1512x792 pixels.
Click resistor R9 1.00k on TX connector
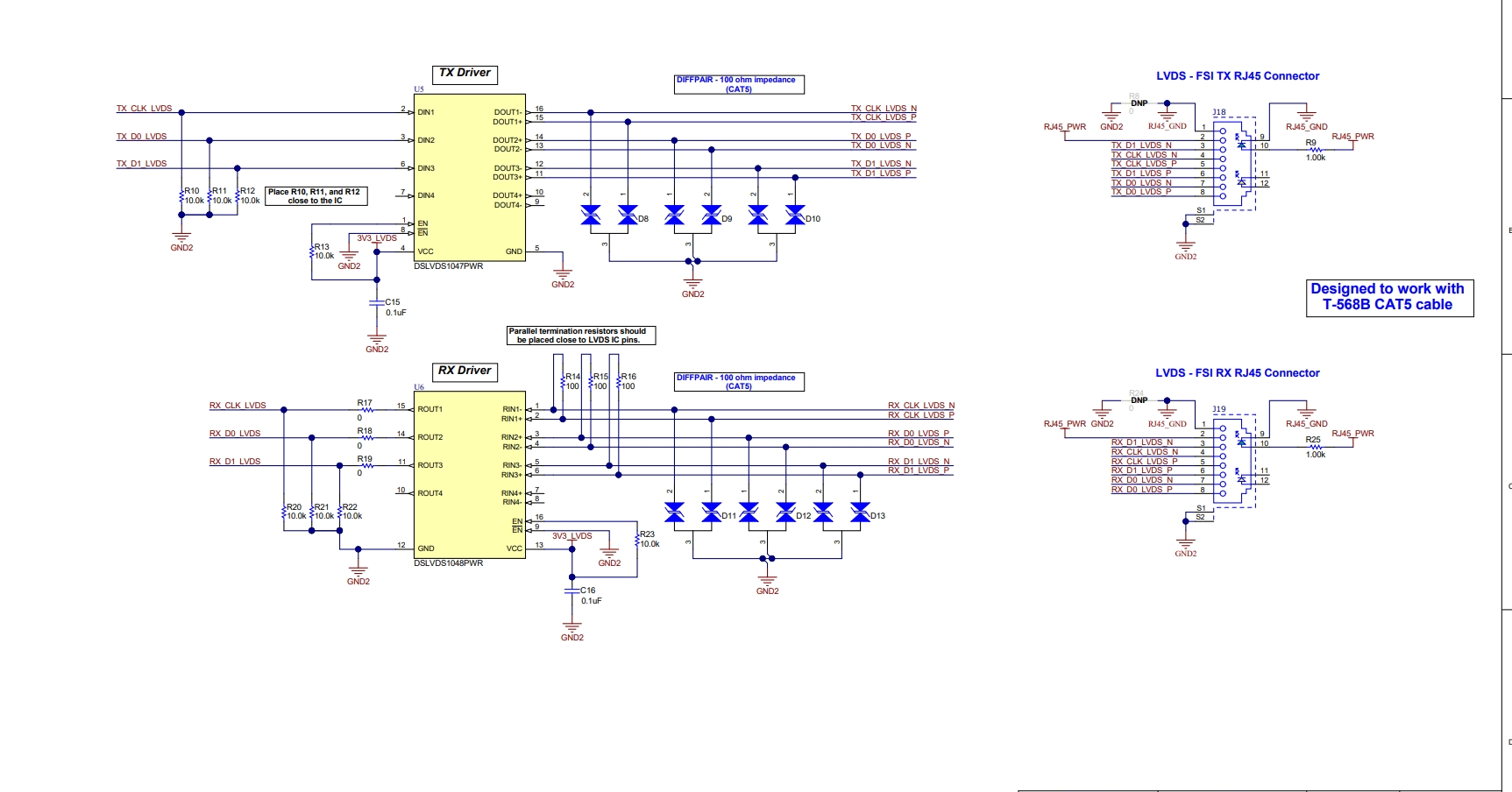[x=1314, y=149]
